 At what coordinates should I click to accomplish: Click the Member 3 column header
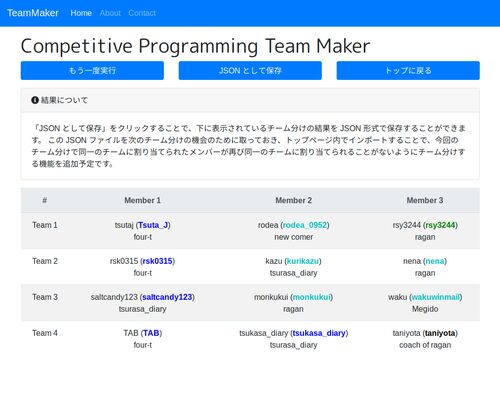click(425, 200)
